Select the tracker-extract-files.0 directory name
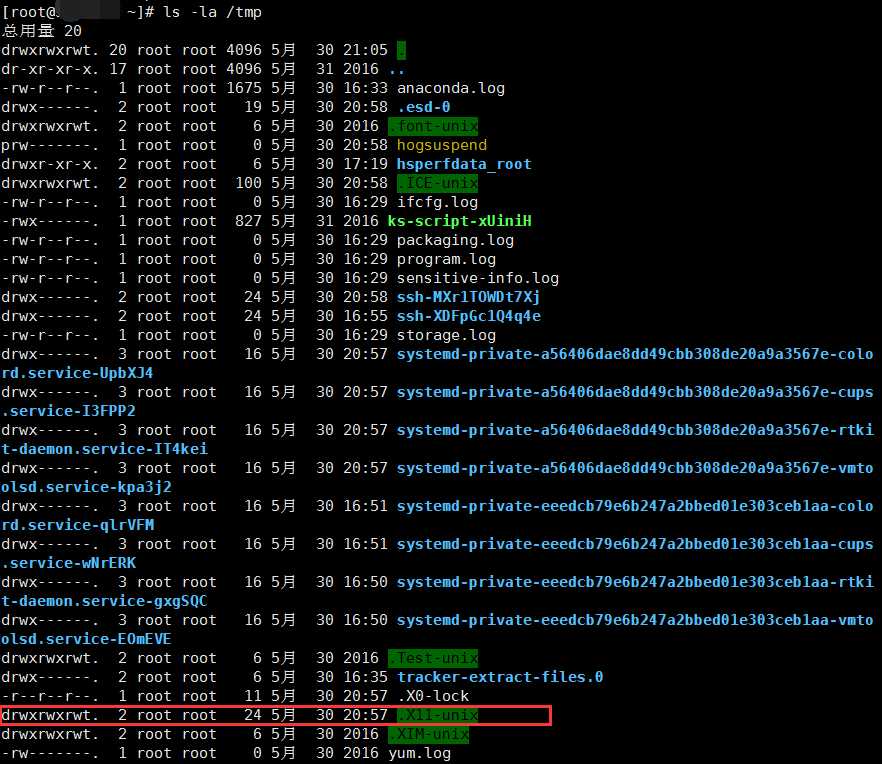Viewport: 882px width, 764px height. tap(500, 677)
